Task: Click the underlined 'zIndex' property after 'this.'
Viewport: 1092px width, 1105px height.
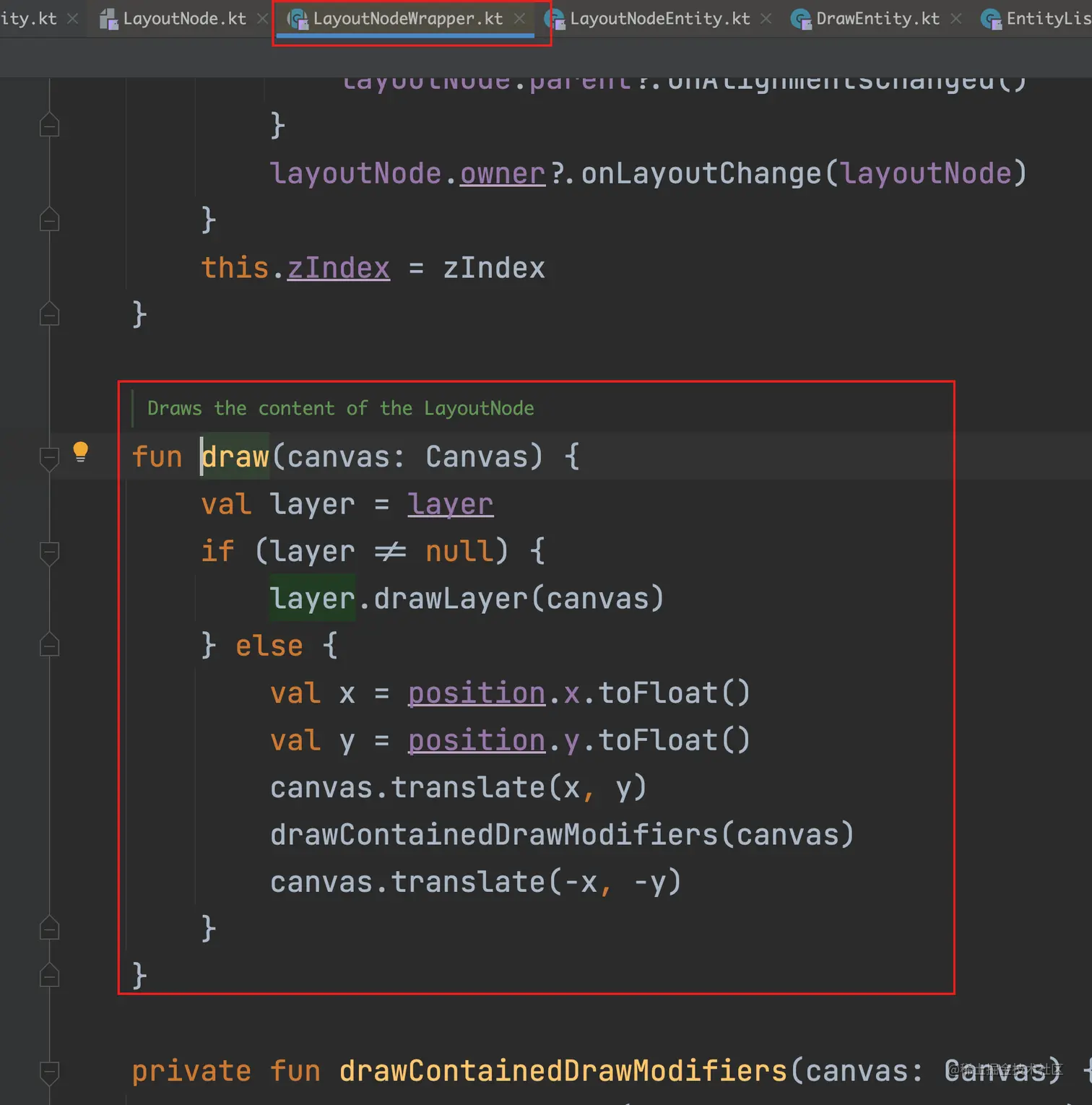Action: click(x=339, y=268)
